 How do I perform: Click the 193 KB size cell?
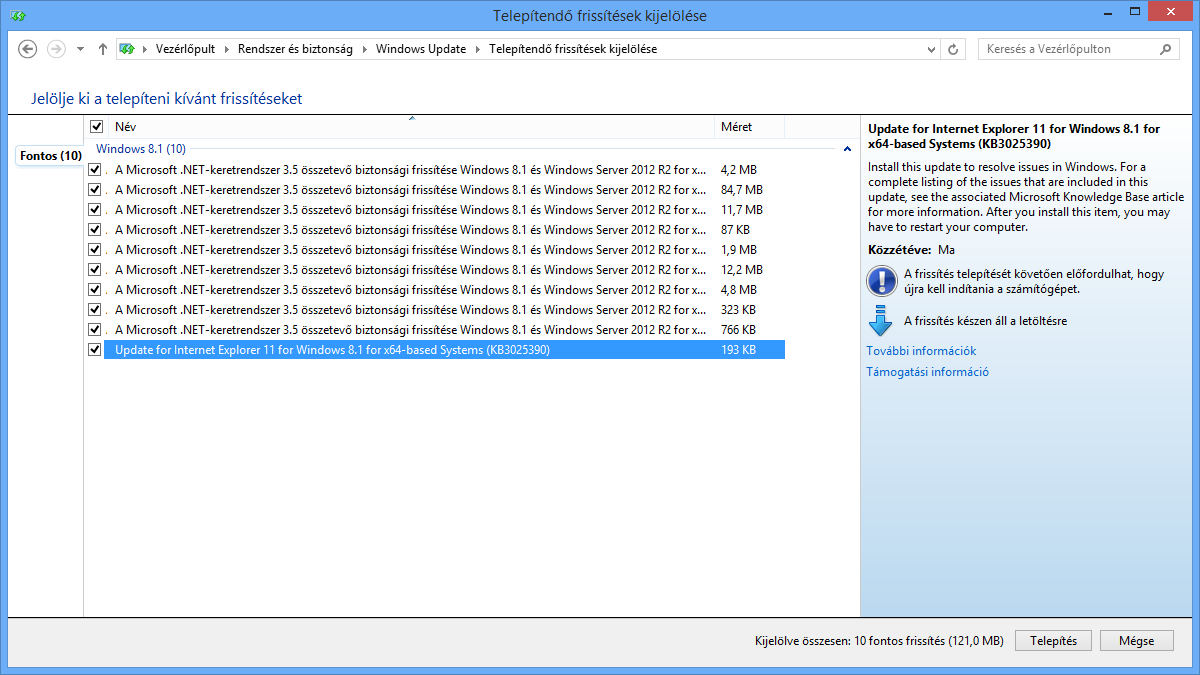coord(738,350)
